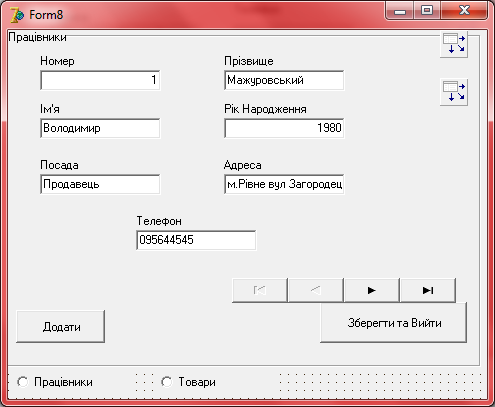Click the Номер label
Viewport: 495px width, 407px height.
(x=57, y=61)
